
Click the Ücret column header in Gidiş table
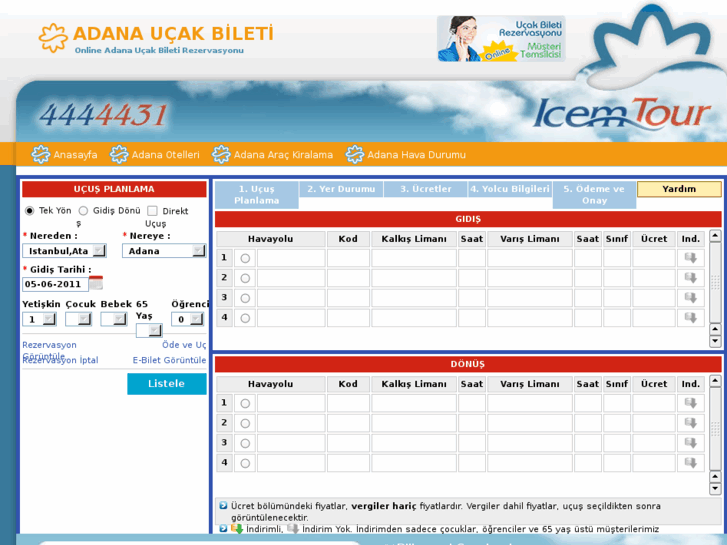coord(654,239)
